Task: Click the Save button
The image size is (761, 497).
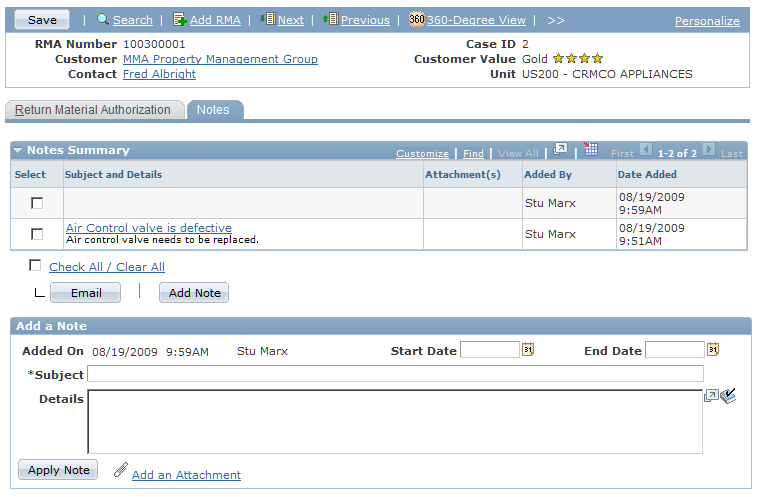Action: [x=42, y=20]
